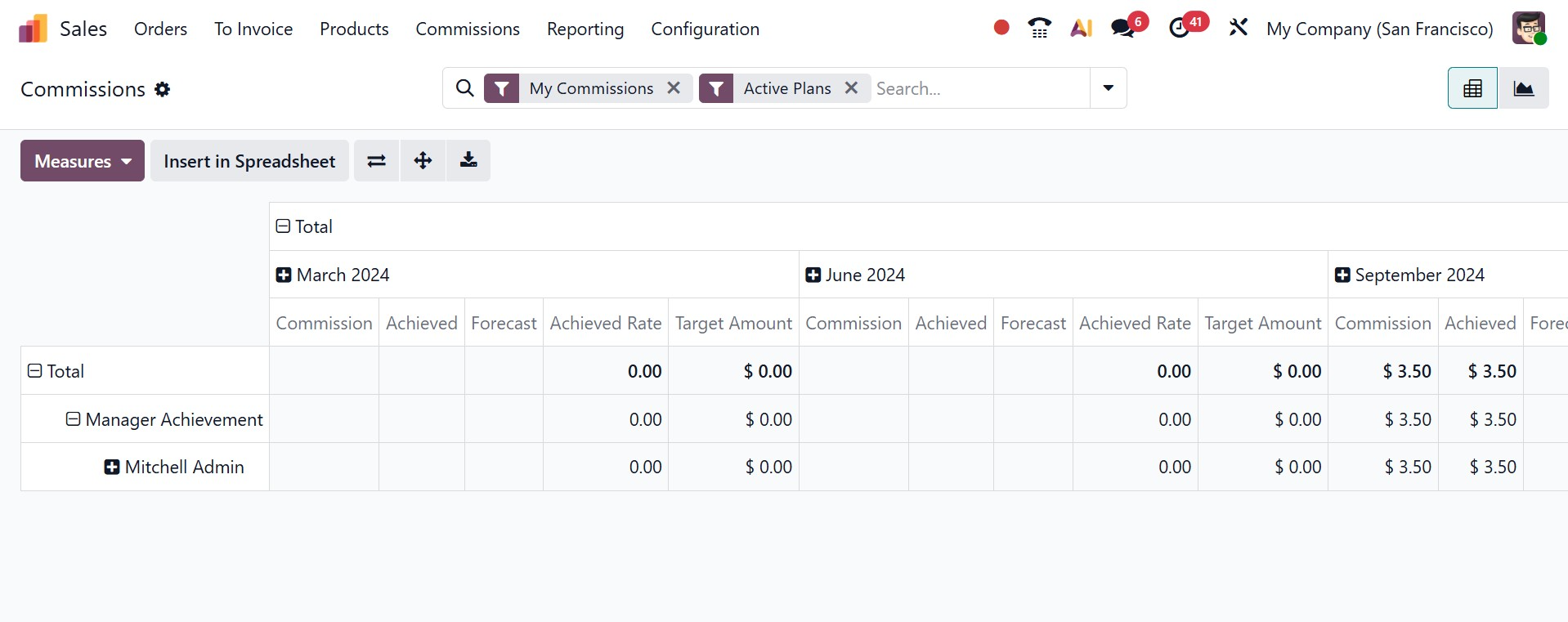Remove the My Commissions filter

pos(674,88)
